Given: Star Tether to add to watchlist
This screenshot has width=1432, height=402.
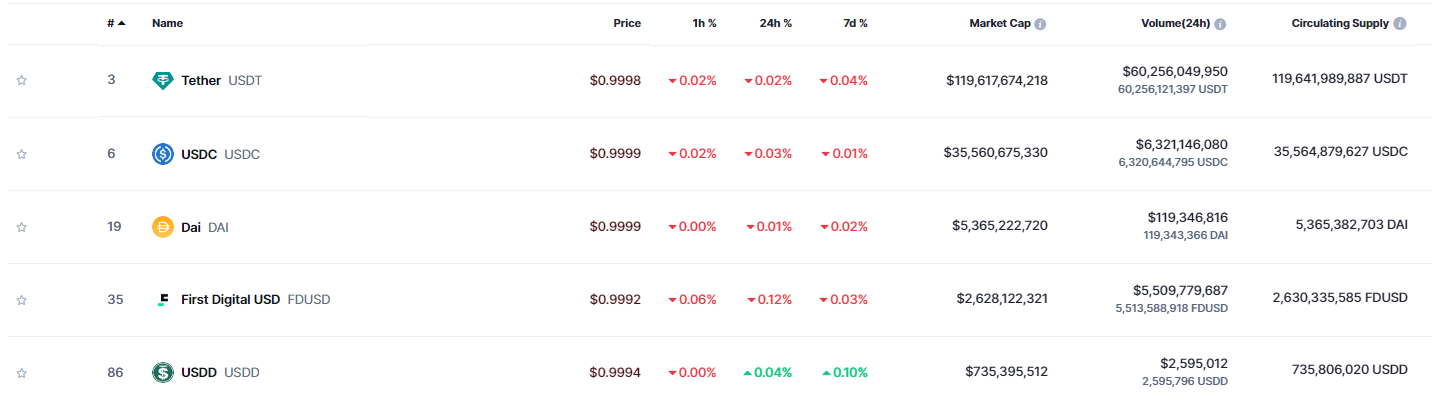Looking at the screenshot, I should pos(21,80).
